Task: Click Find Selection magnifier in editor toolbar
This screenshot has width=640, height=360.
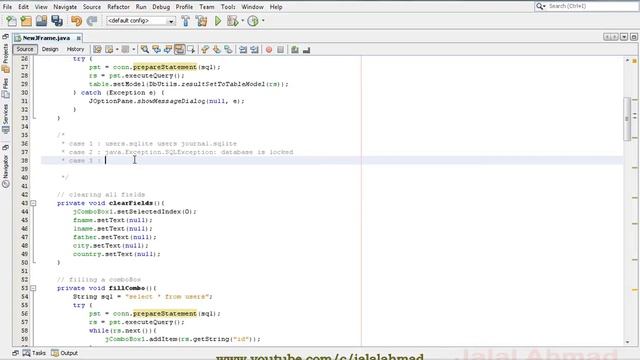Action: [x=145, y=49]
